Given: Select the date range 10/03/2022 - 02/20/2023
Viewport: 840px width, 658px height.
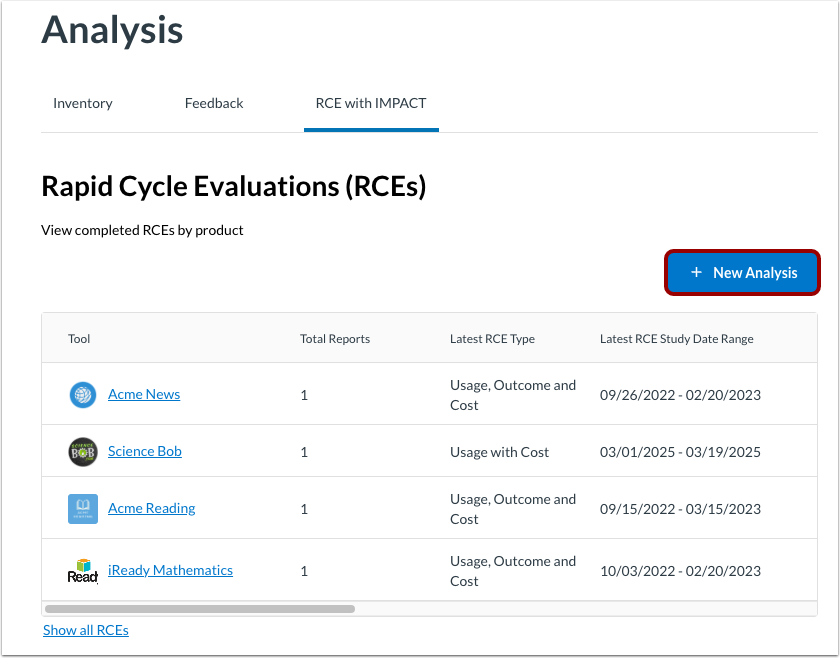Looking at the screenshot, I should pyautogui.click(x=680, y=571).
